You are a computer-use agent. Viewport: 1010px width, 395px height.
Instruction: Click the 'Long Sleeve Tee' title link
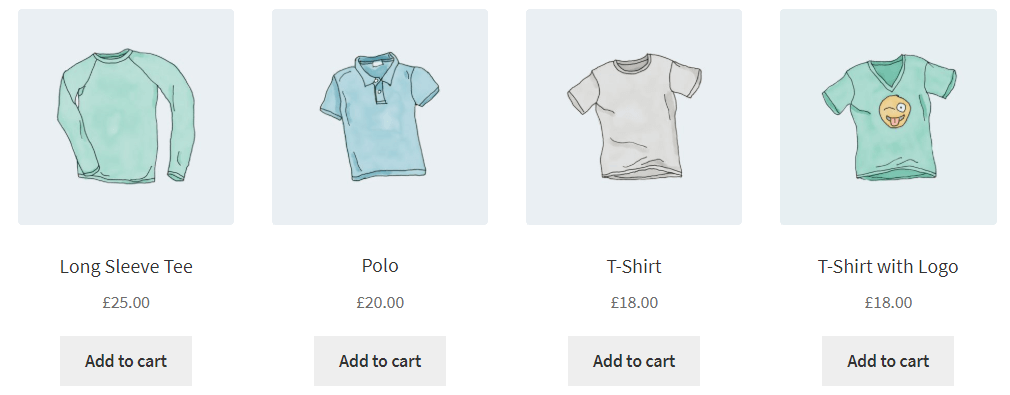[126, 266]
